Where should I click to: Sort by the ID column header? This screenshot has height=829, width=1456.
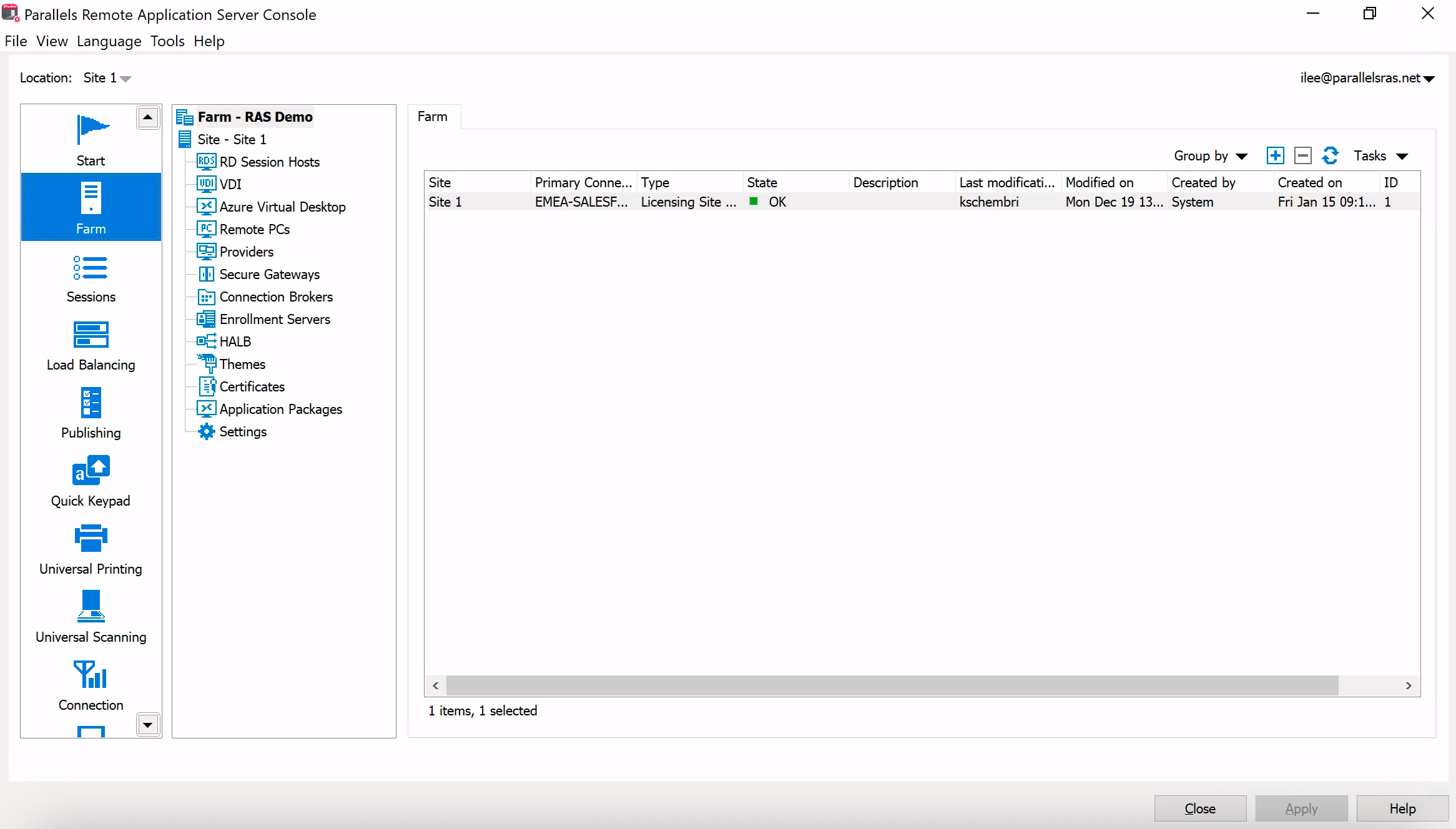1400,182
